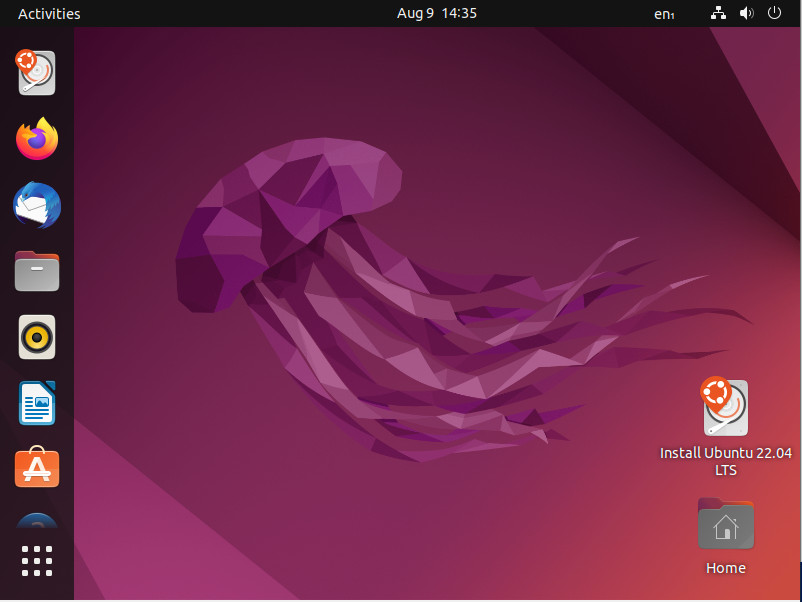
Task: Click the network icon in the top bar
Action: pyautogui.click(x=718, y=13)
